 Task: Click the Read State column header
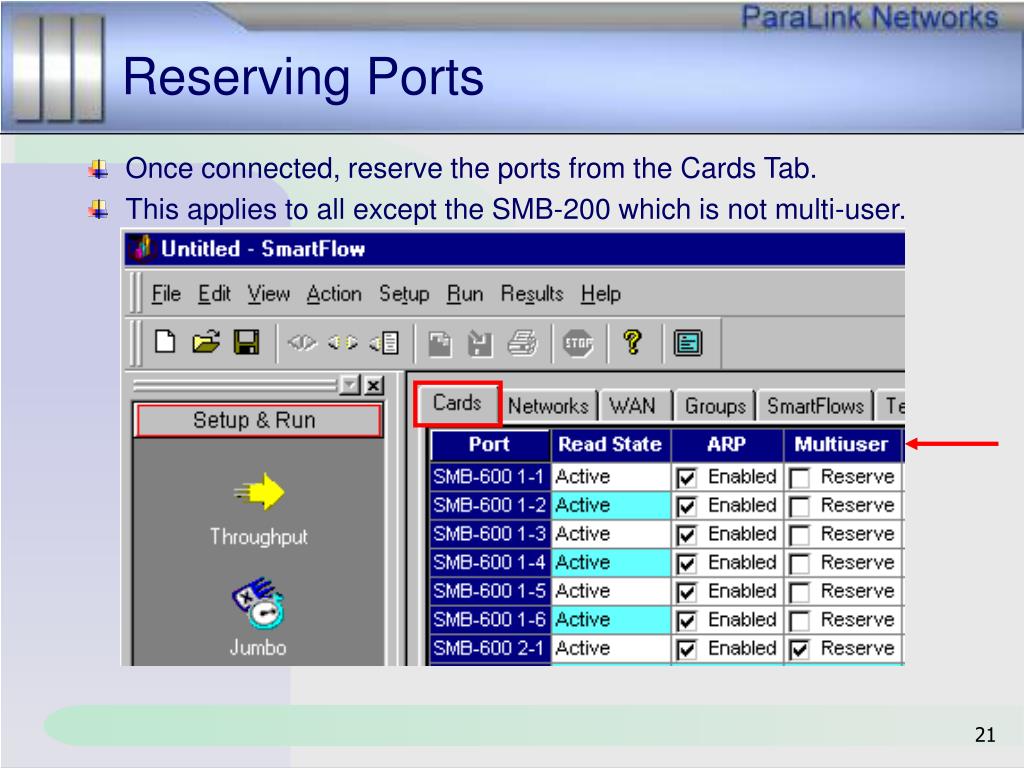coord(611,444)
